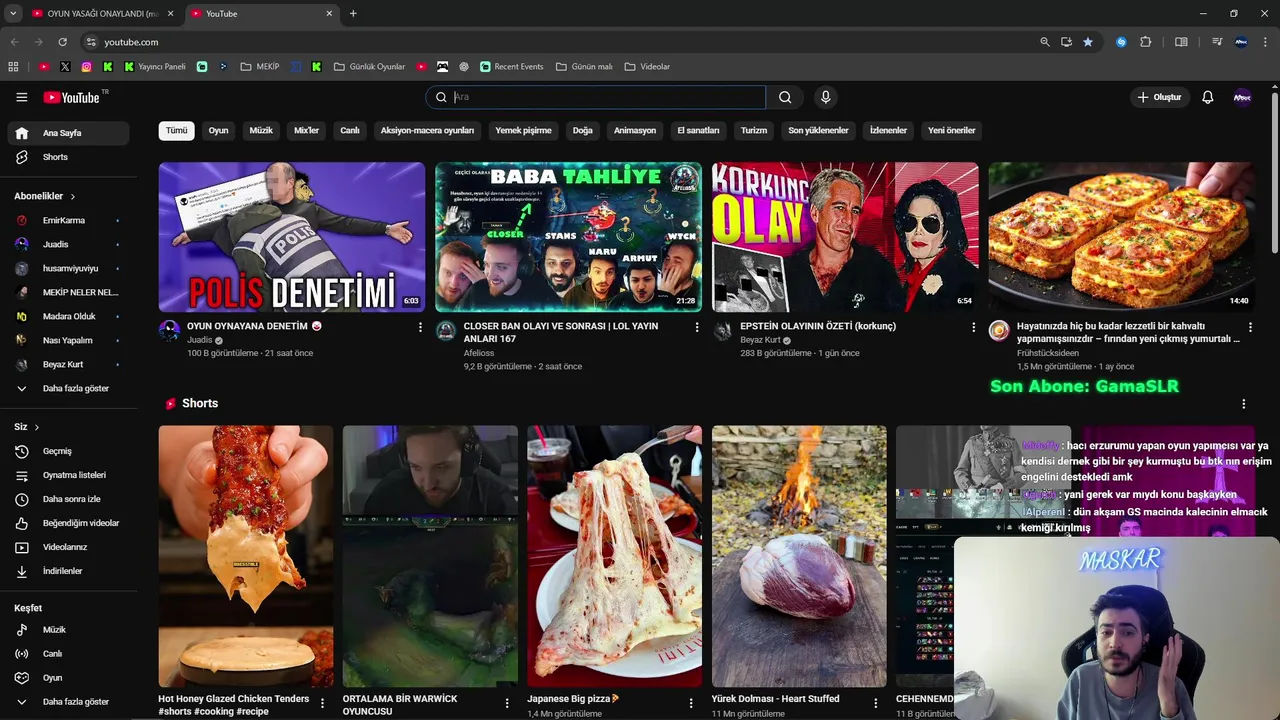Expand the Abonelikler section chevron

73,196
